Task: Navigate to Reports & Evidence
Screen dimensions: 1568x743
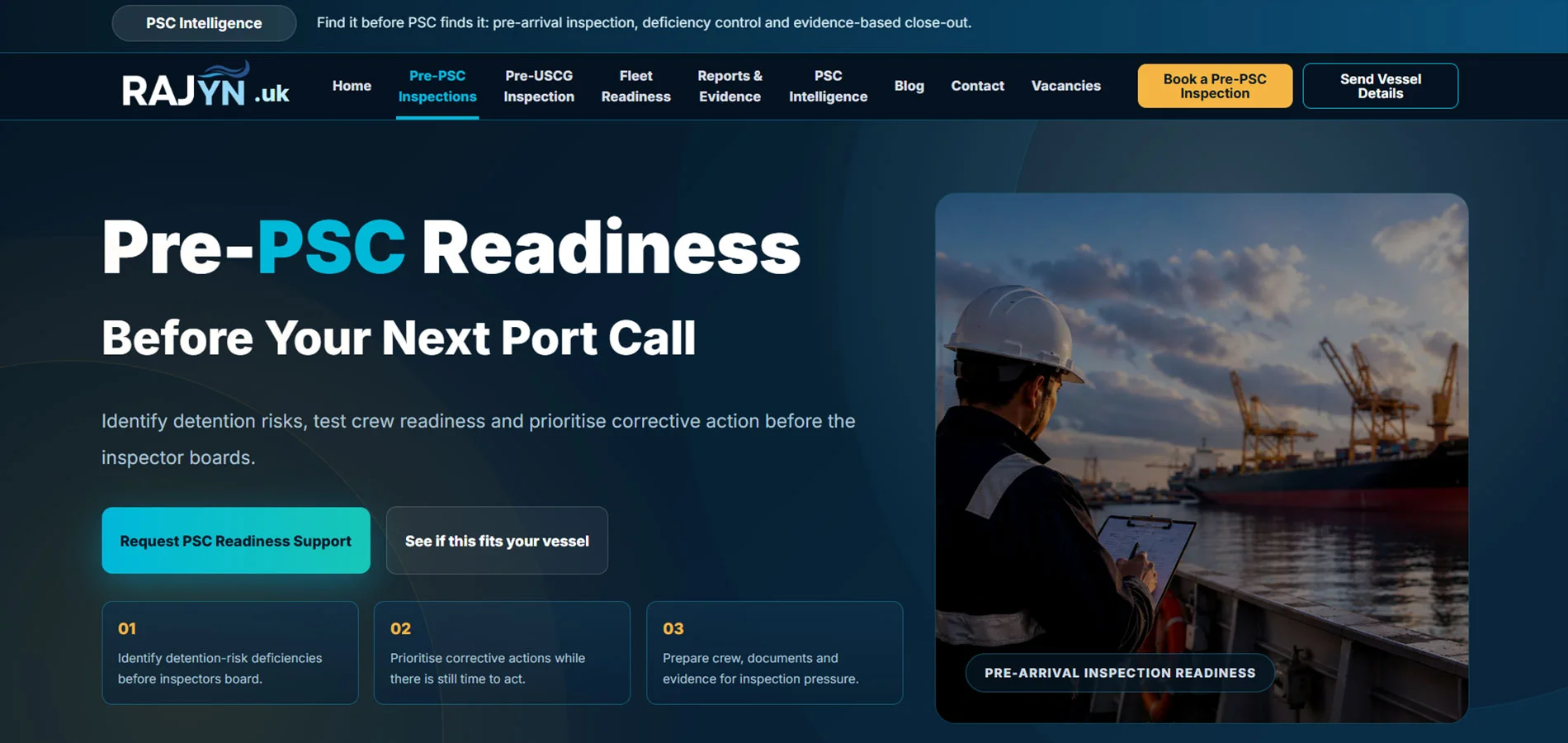Action: click(x=730, y=86)
